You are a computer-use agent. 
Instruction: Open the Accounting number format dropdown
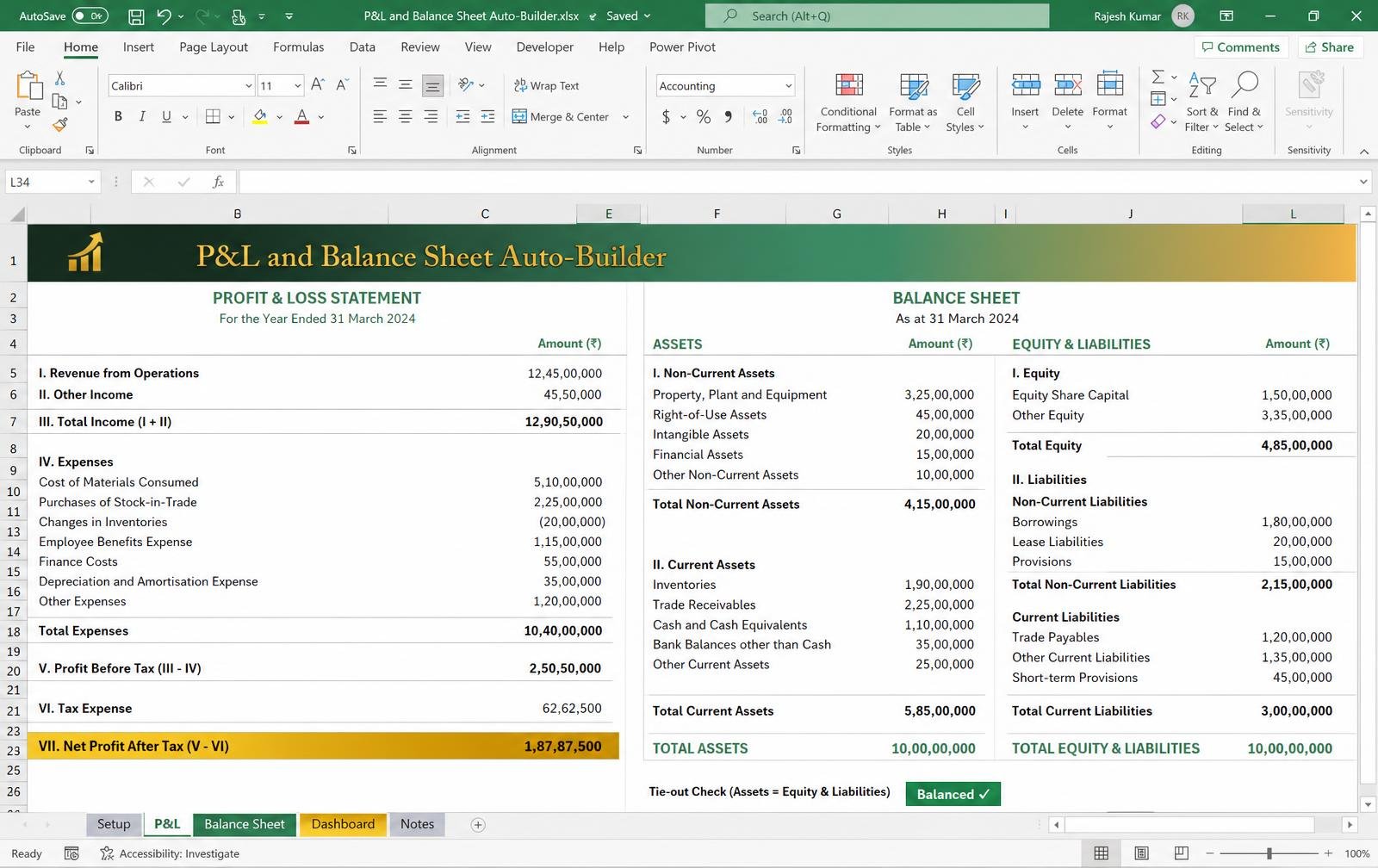pos(788,85)
